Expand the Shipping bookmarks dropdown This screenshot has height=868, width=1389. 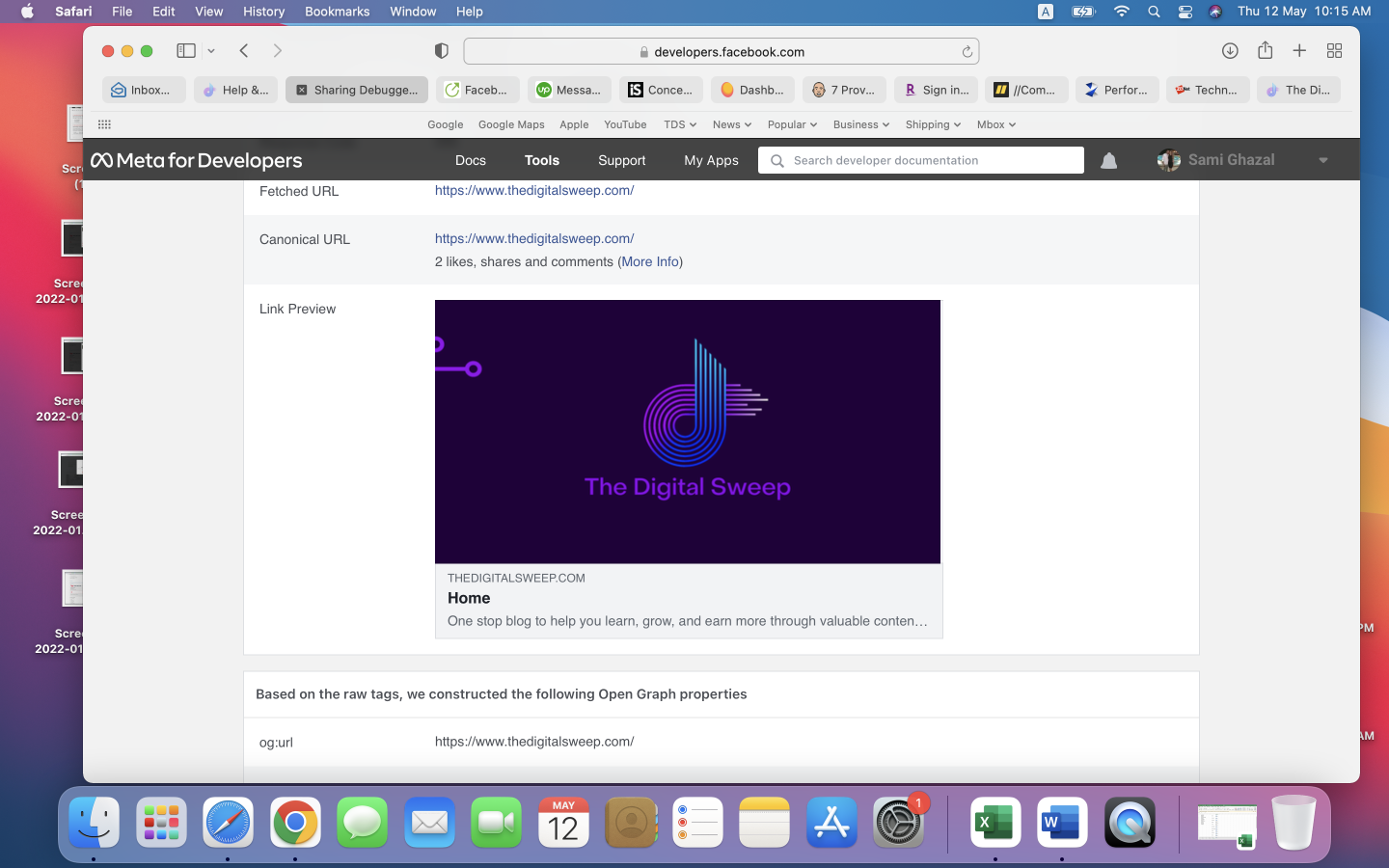click(x=933, y=124)
